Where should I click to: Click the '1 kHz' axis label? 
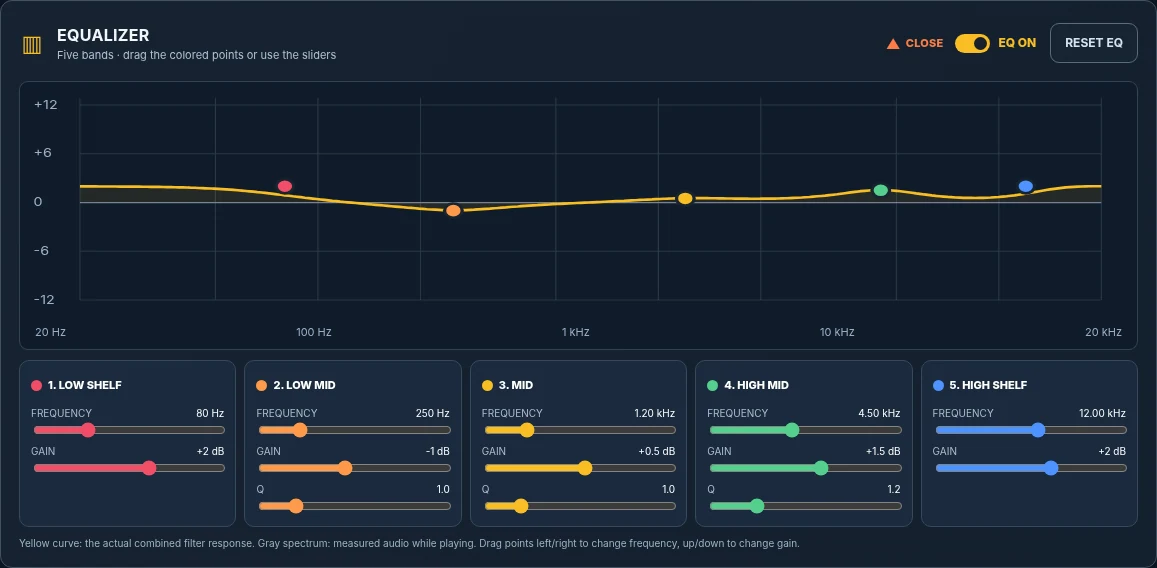click(576, 332)
